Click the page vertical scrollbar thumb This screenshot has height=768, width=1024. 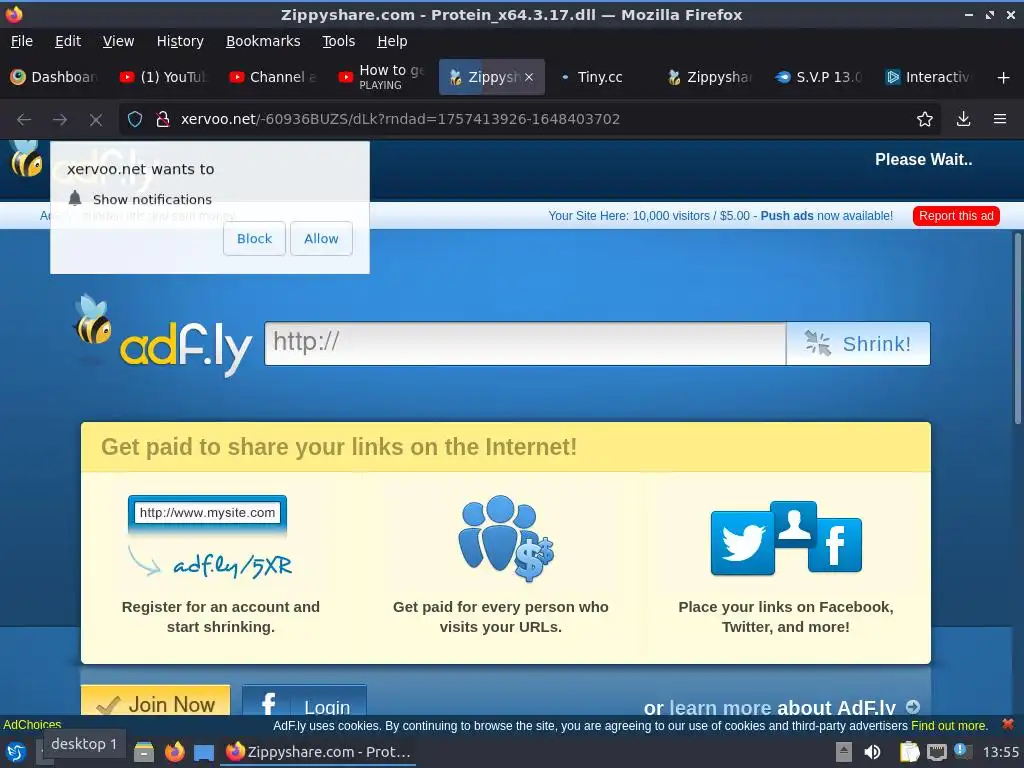1017,328
